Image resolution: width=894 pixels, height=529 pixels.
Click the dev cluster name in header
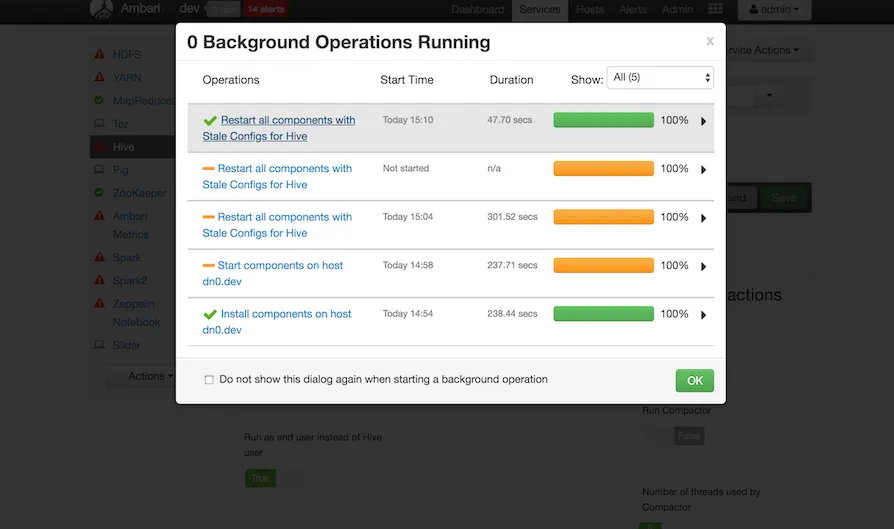tap(189, 9)
